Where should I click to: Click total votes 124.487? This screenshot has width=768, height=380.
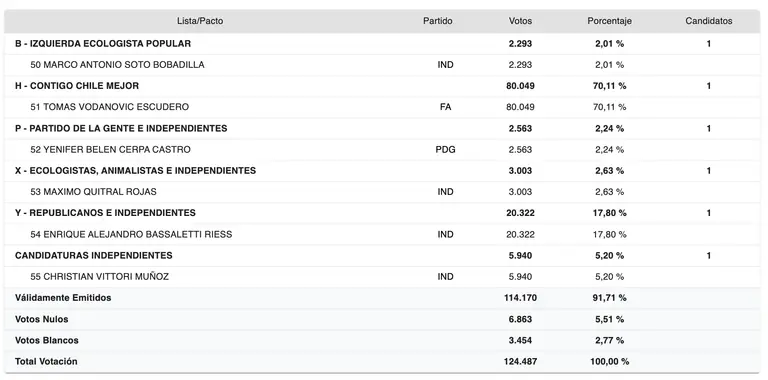pyautogui.click(x=520, y=361)
